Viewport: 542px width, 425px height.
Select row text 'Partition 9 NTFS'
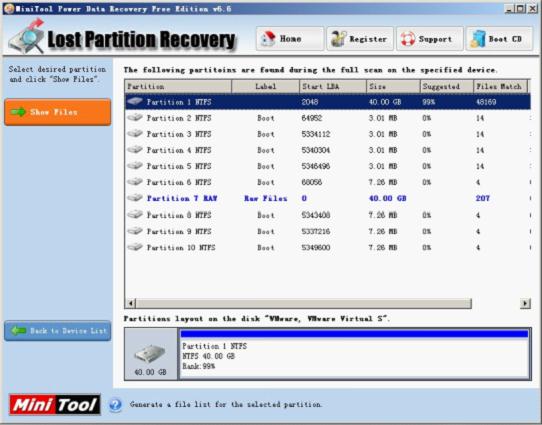pos(179,232)
